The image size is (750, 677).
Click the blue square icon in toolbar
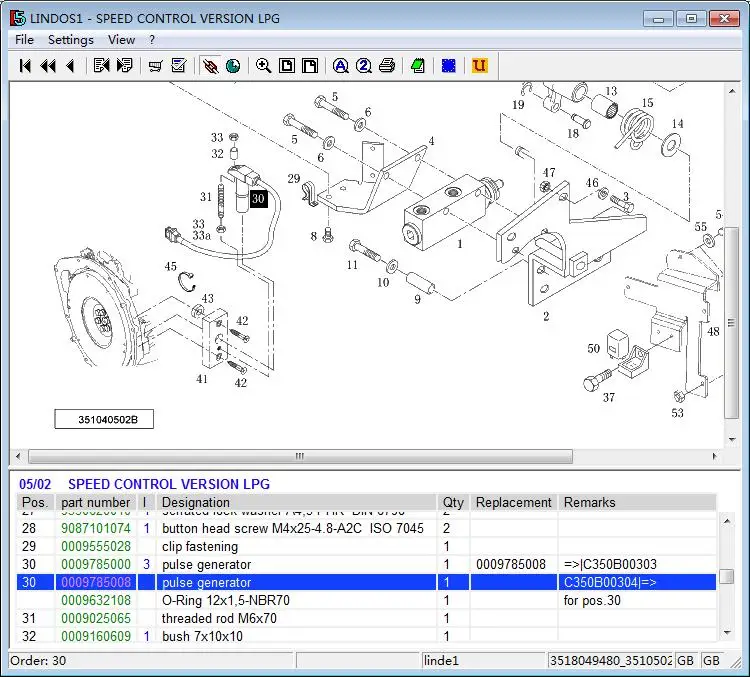pyautogui.click(x=449, y=66)
